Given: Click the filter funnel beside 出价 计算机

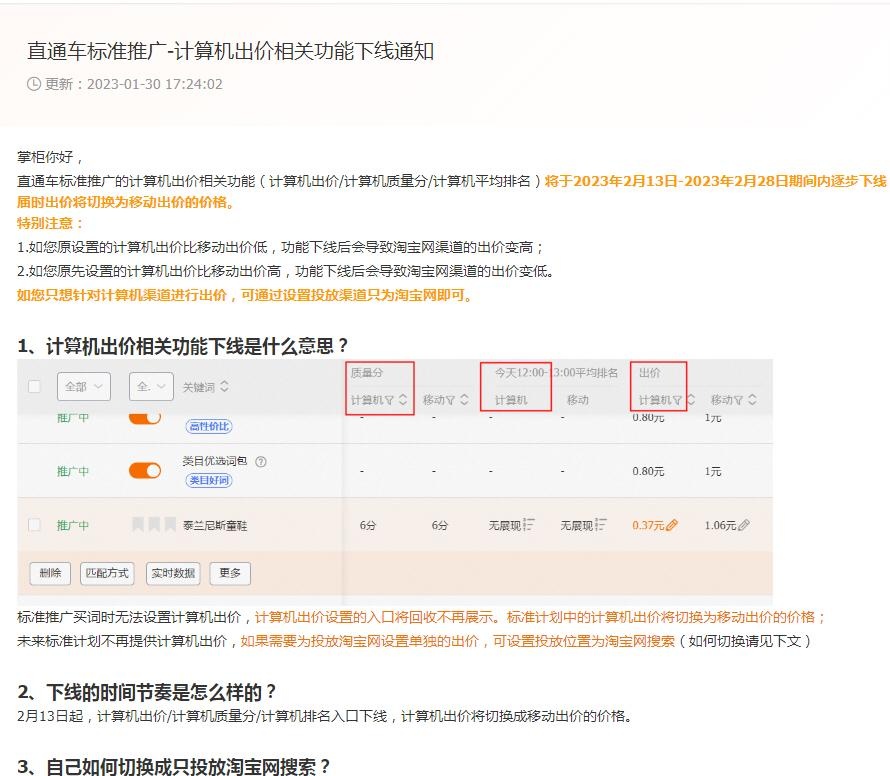Looking at the screenshot, I should click(677, 400).
